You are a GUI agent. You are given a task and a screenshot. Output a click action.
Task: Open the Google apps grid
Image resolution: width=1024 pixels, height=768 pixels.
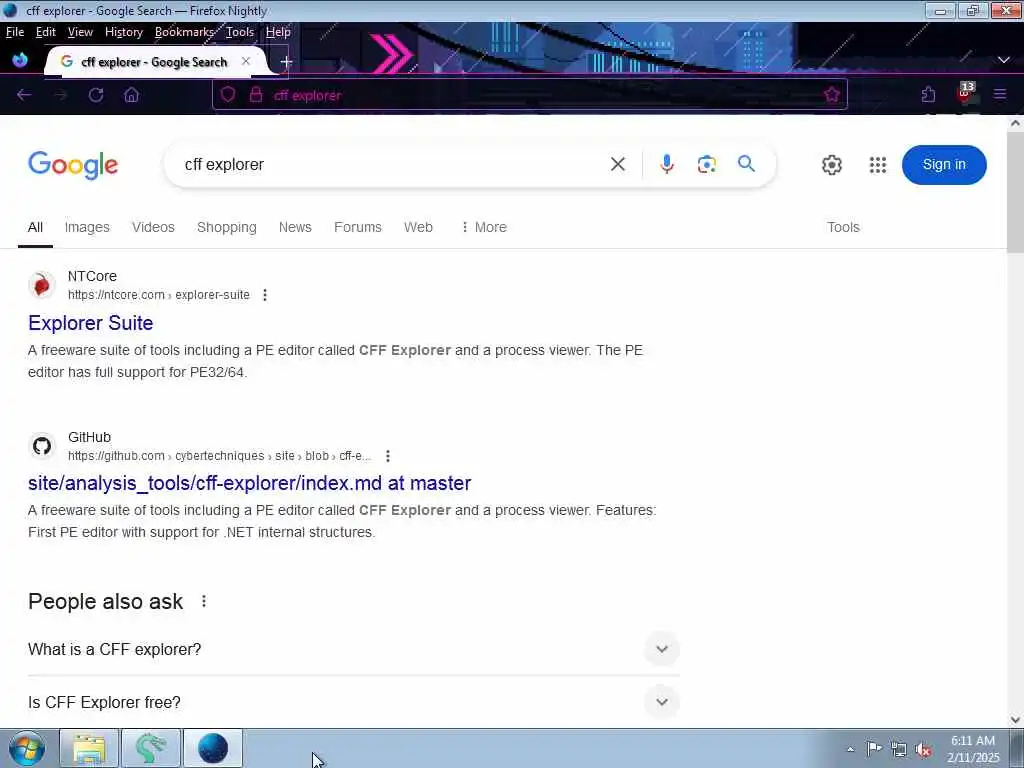pyautogui.click(x=878, y=165)
